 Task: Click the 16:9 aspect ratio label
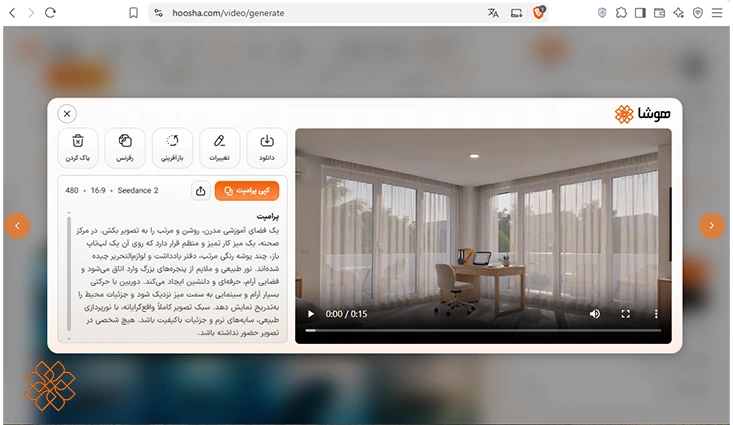98,190
